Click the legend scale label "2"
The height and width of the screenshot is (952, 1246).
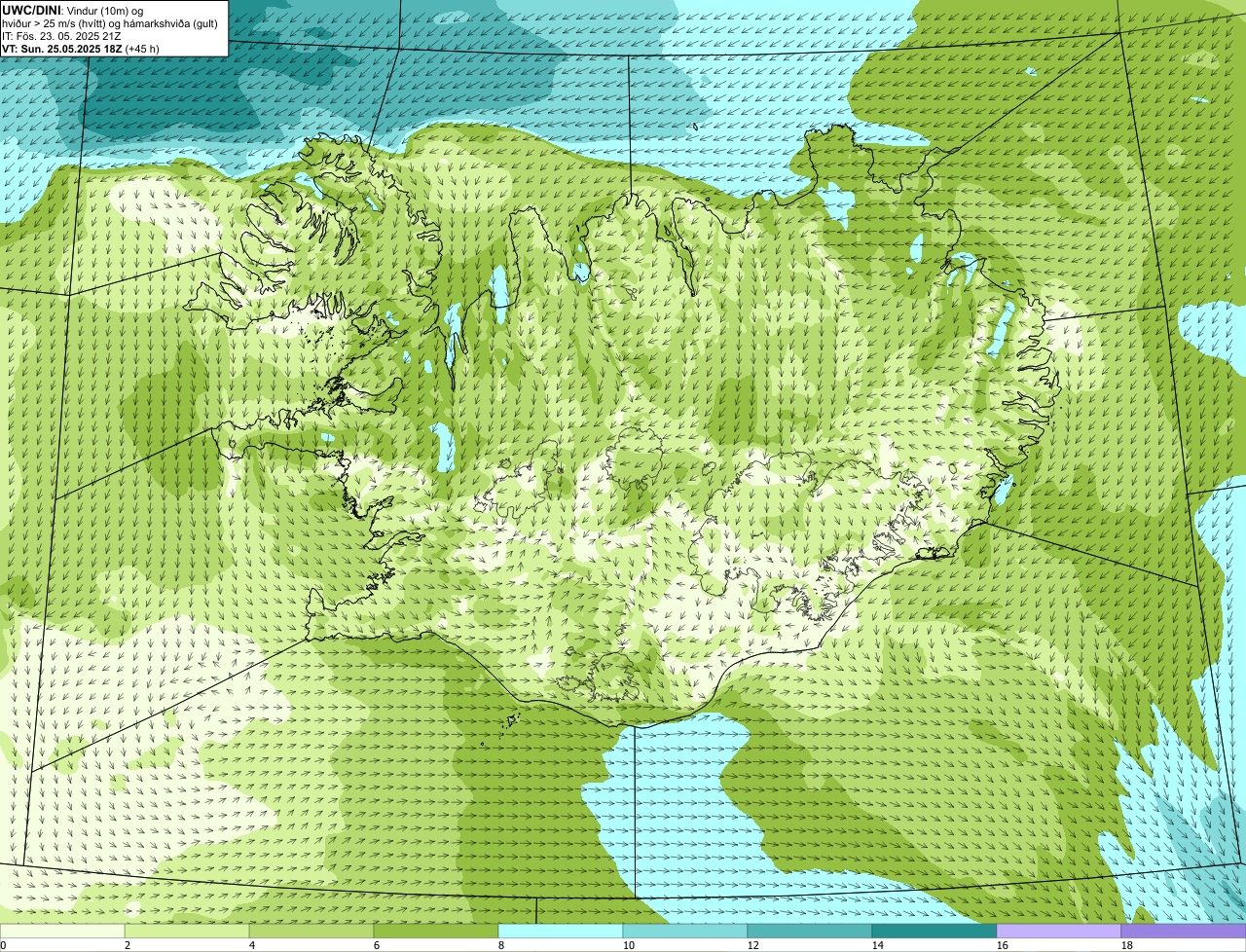coord(128,945)
